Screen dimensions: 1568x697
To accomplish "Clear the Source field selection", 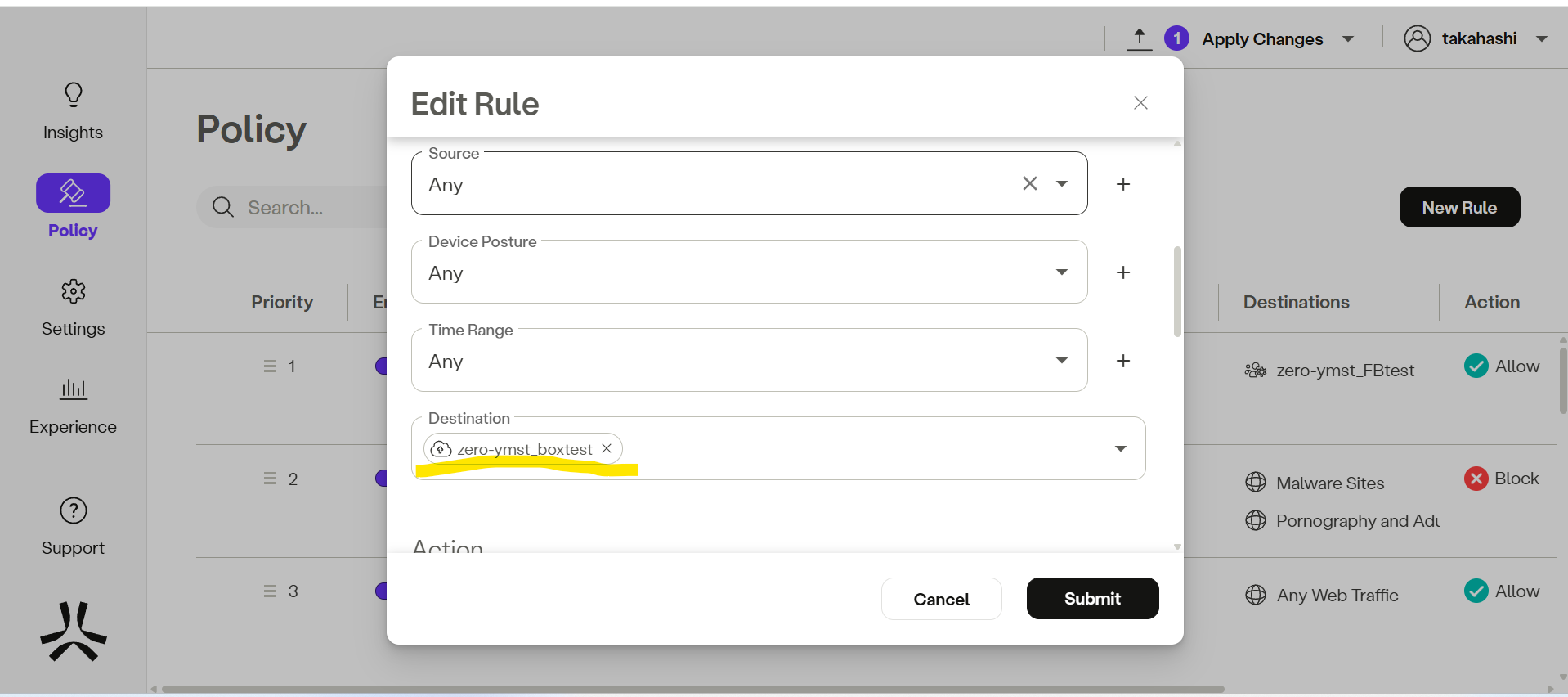I will pos(1029,184).
